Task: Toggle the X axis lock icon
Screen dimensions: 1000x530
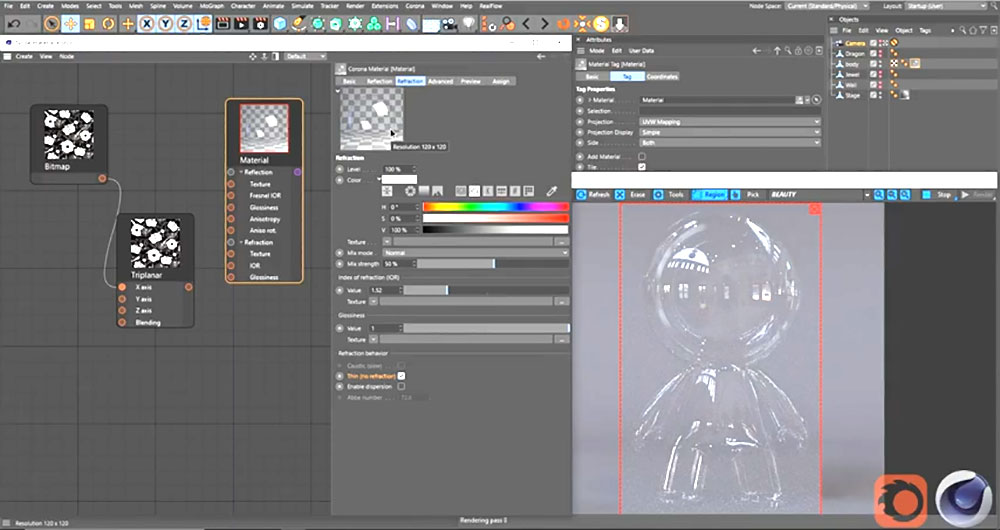Action: coord(147,23)
